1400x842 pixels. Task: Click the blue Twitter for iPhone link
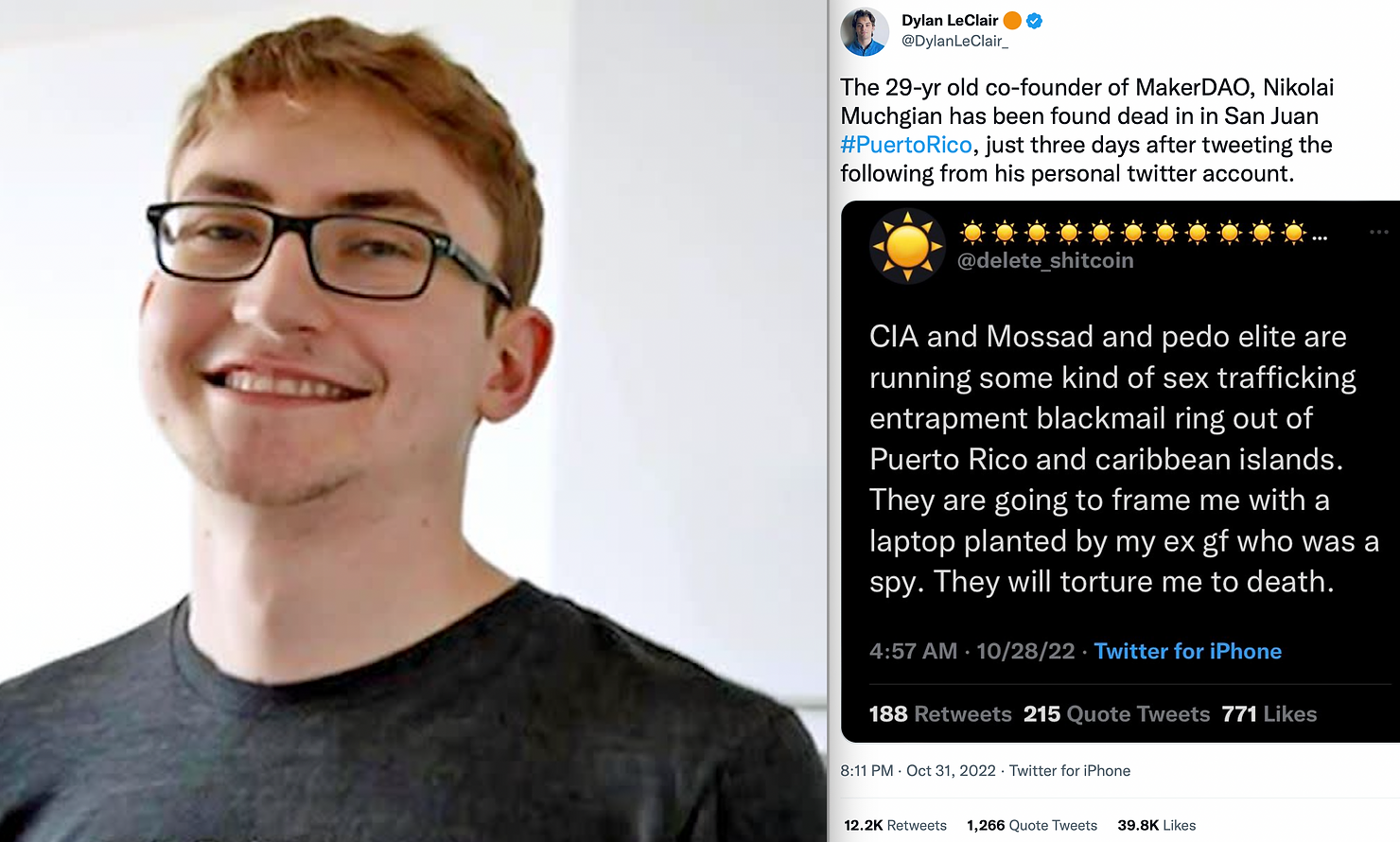coord(1188,651)
